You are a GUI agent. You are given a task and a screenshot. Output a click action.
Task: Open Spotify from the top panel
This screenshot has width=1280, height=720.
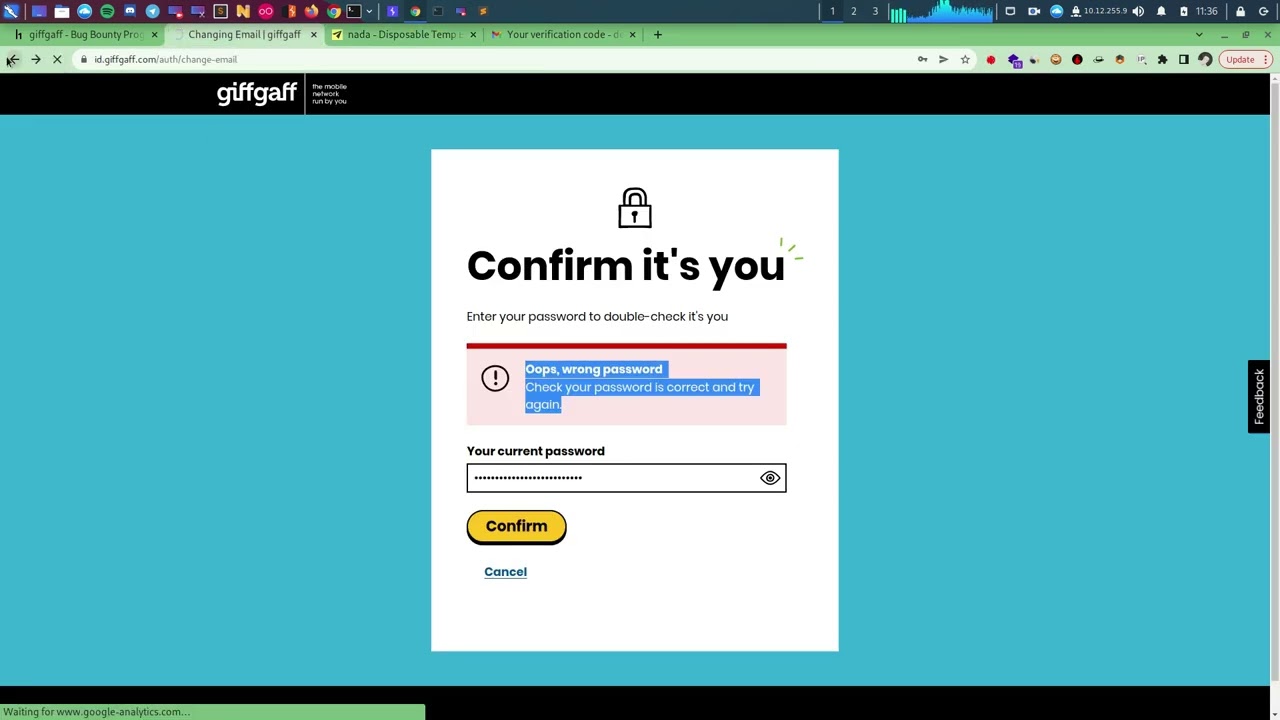coord(107,11)
